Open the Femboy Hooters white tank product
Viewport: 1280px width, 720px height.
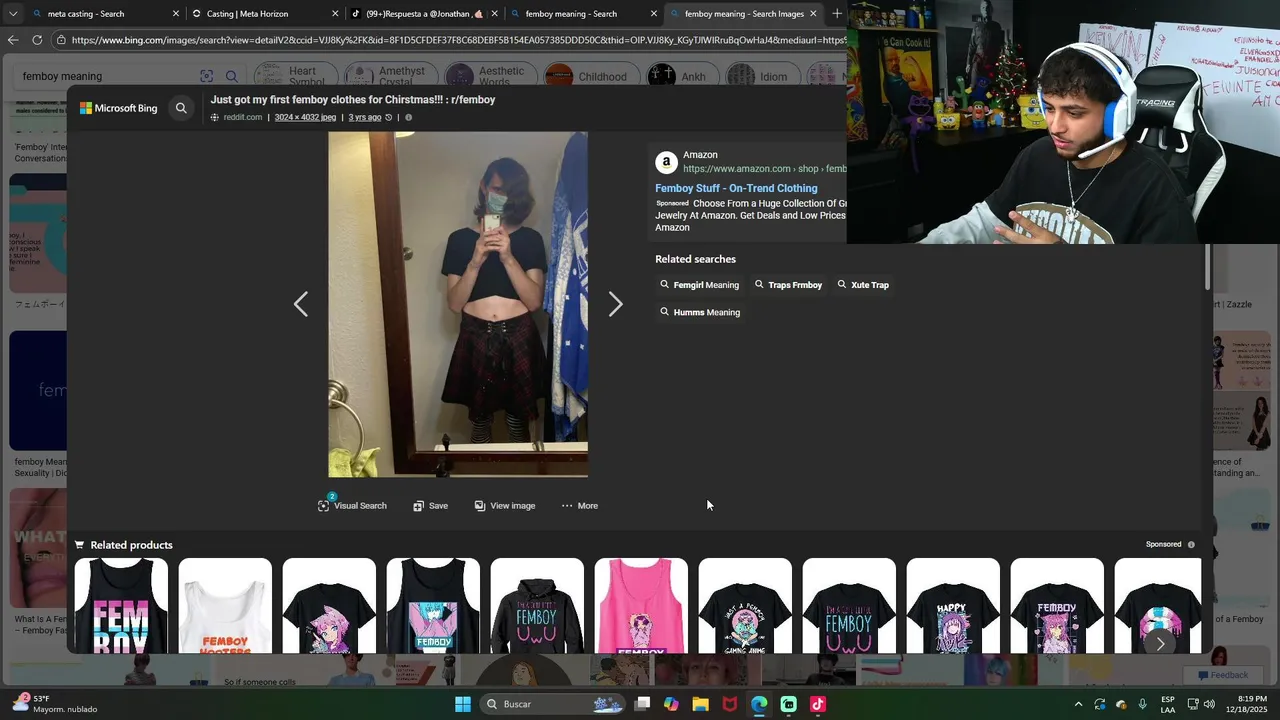[225, 606]
